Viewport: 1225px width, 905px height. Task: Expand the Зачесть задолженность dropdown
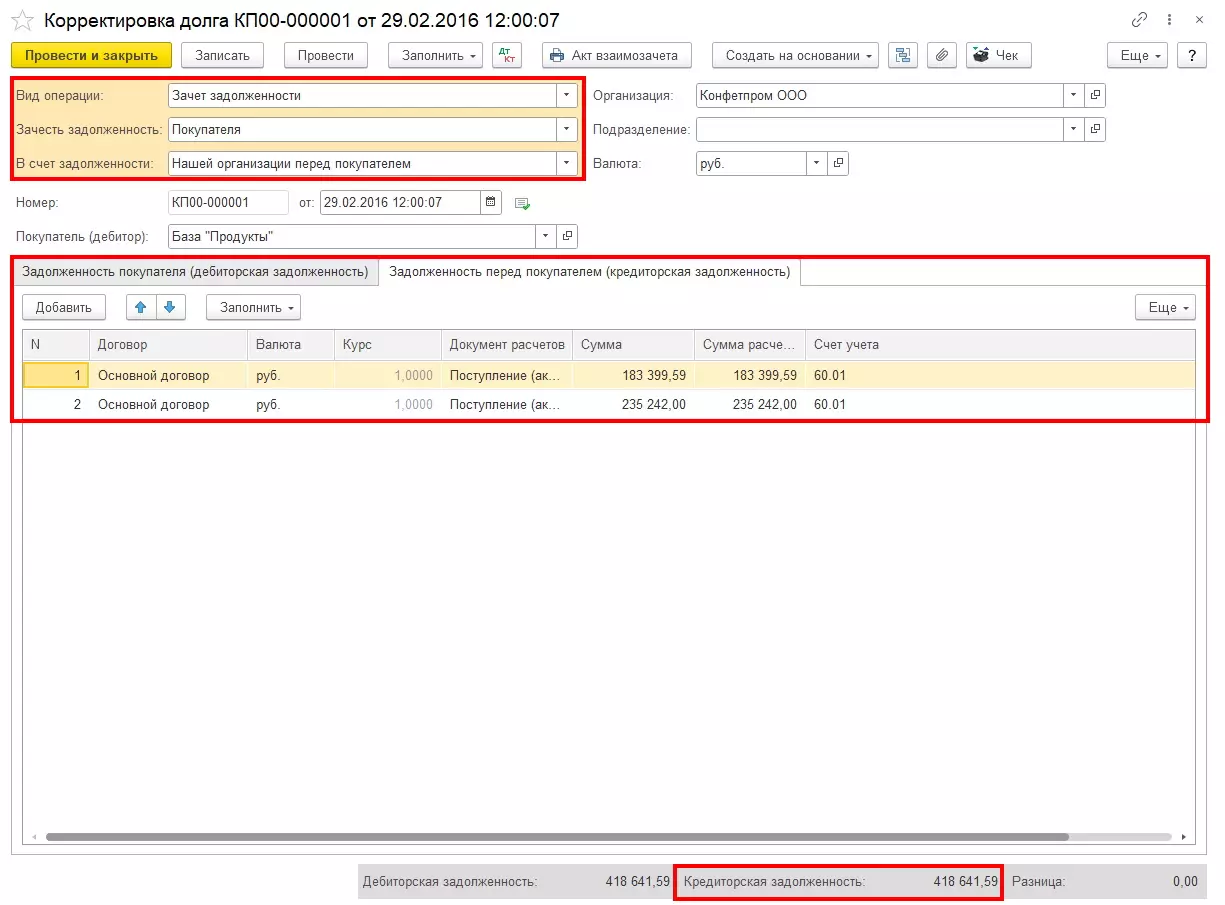click(x=567, y=129)
